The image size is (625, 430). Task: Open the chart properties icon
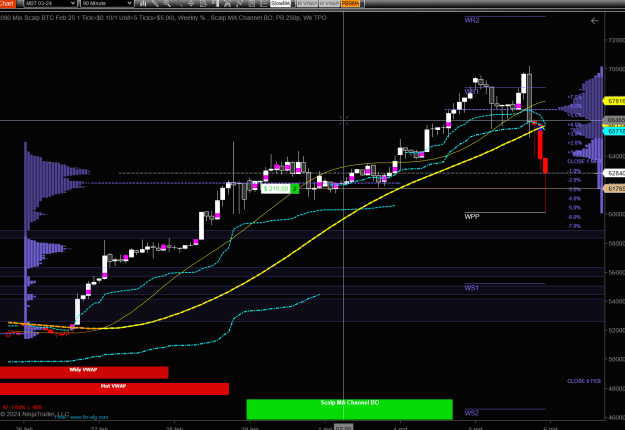click(252, 4)
